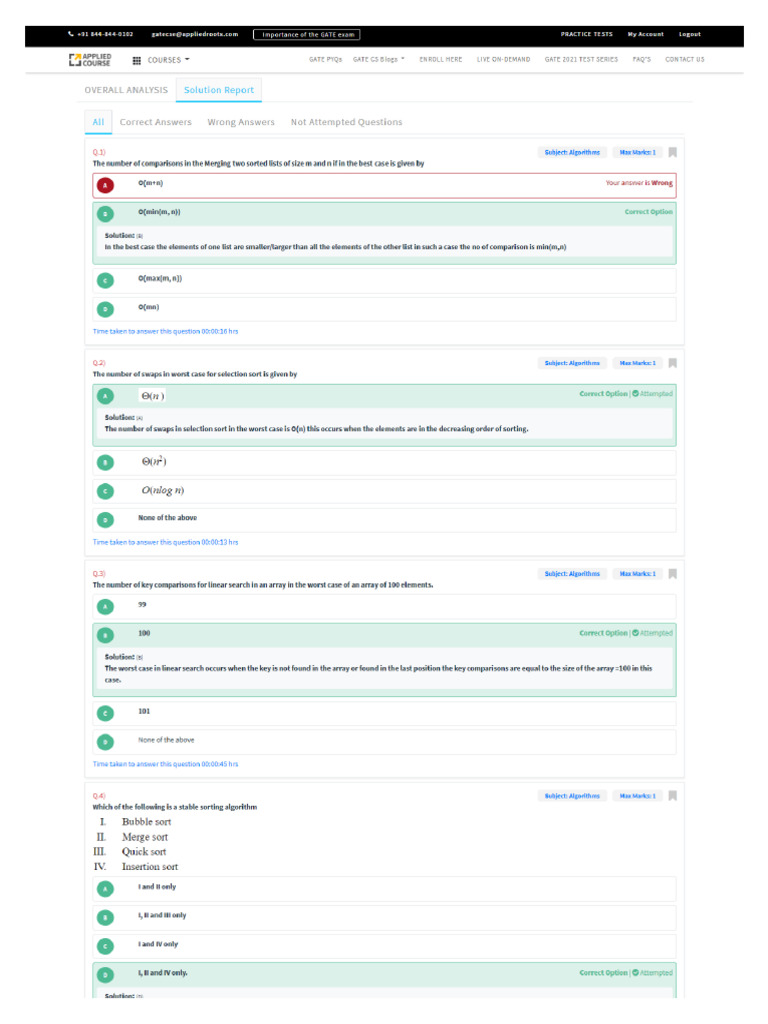Expand the Courses dropdown
Screen dimensions: 768x1024
[x=168, y=60]
